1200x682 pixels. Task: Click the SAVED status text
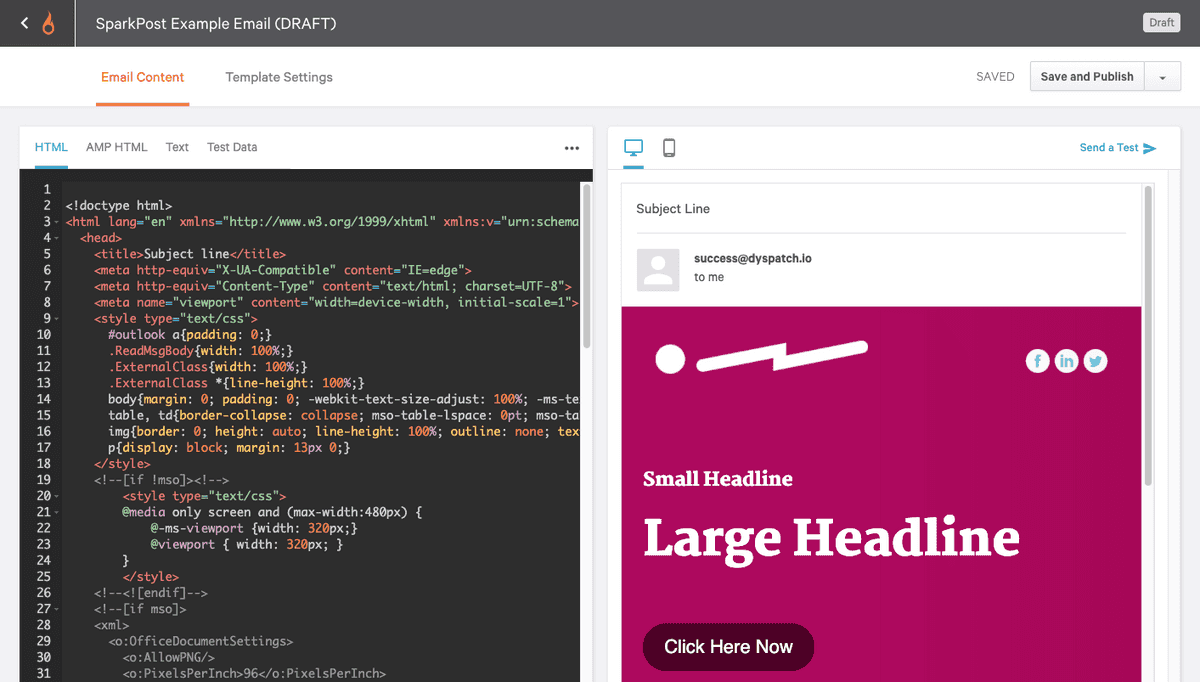[995, 77]
